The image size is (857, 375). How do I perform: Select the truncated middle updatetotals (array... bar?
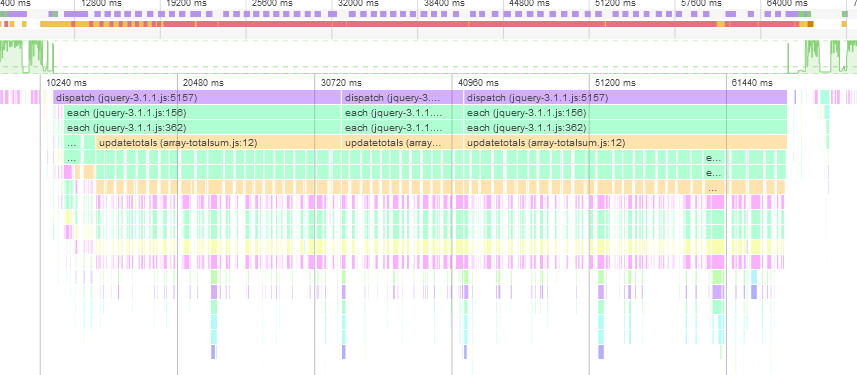click(402, 142)
